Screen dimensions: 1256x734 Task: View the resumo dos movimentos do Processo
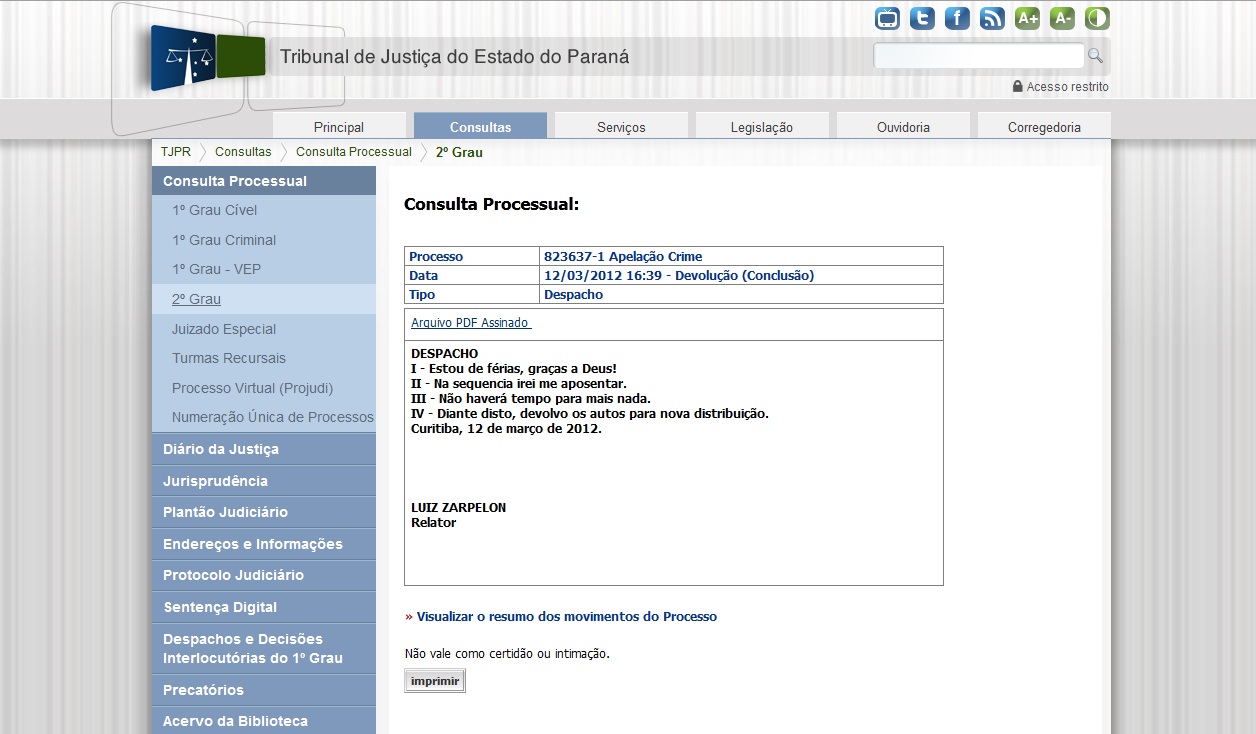(566, 617)
